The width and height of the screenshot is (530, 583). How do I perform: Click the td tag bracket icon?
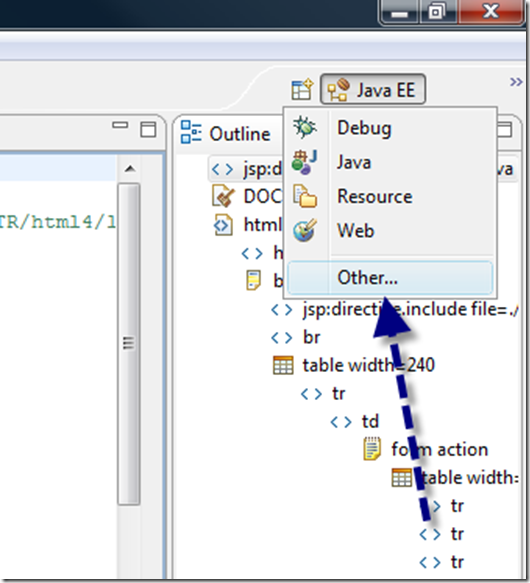click(341, 422)
